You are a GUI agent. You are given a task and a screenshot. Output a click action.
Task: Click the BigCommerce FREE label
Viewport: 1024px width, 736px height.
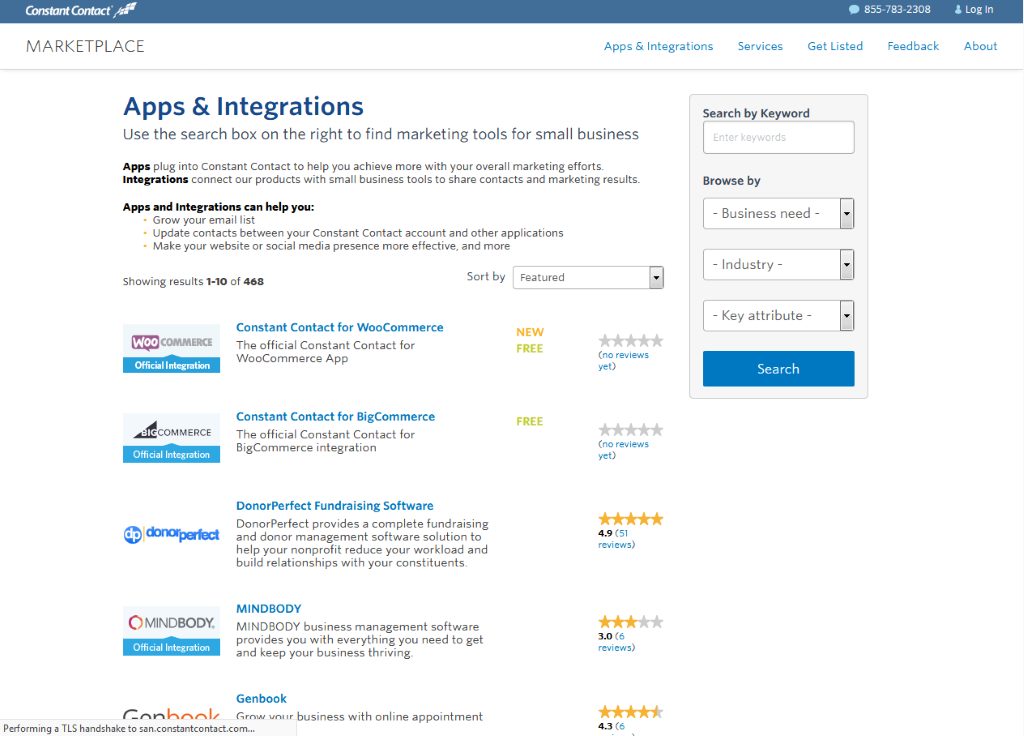(529, 422)
